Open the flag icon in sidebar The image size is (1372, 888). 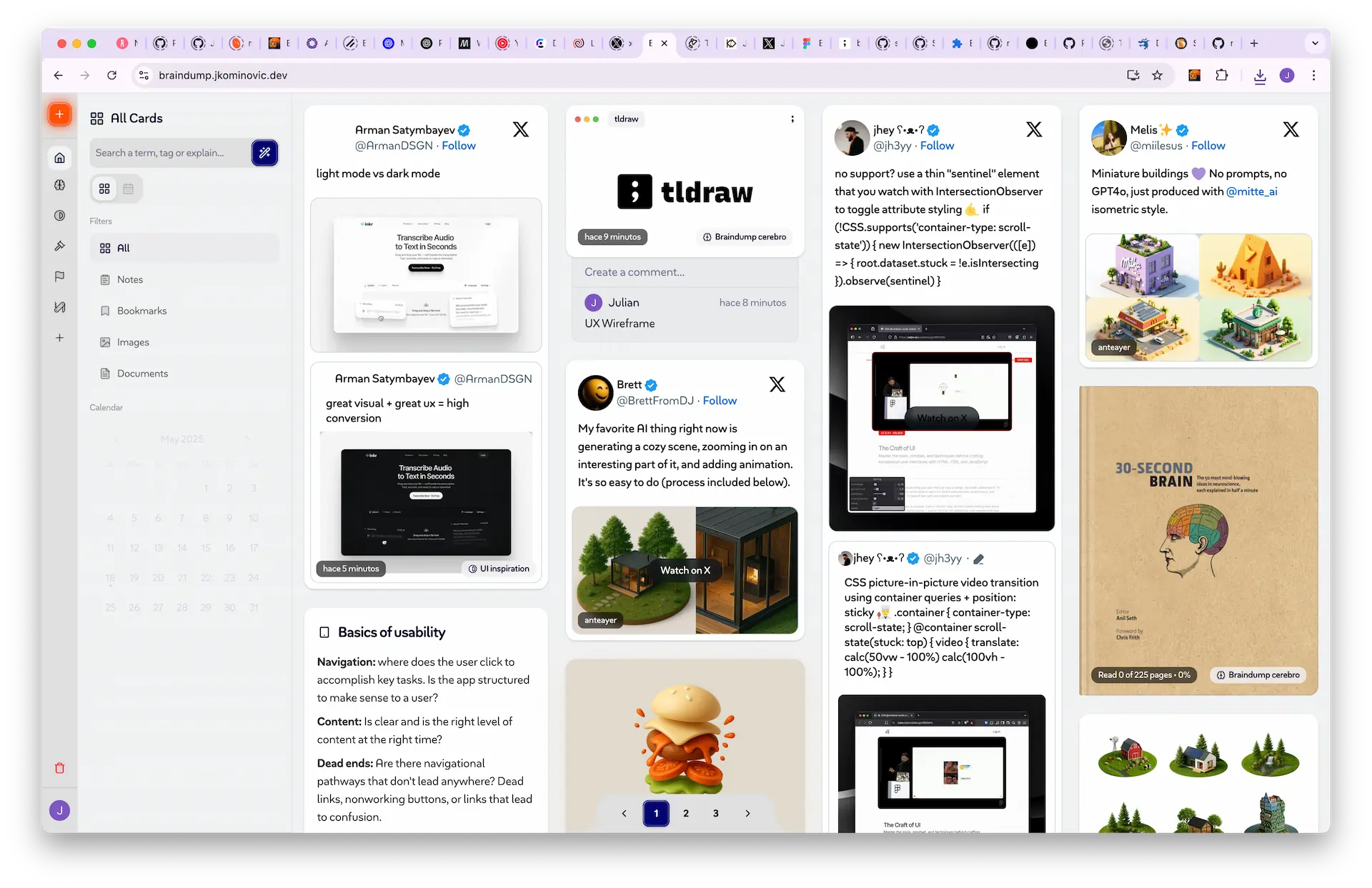(60, 276)
